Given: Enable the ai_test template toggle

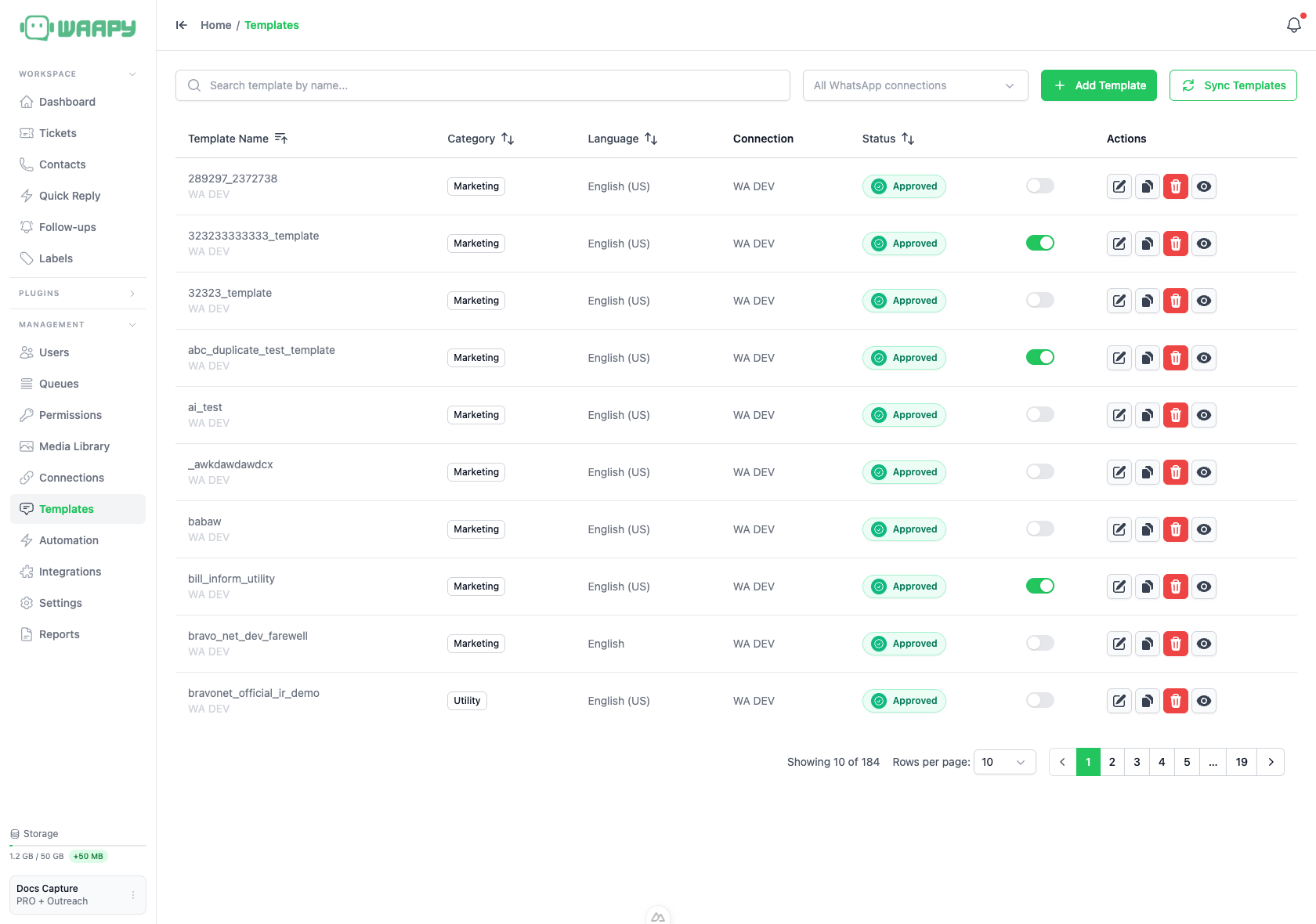Looking at the screenshot, I should 1040,414.
